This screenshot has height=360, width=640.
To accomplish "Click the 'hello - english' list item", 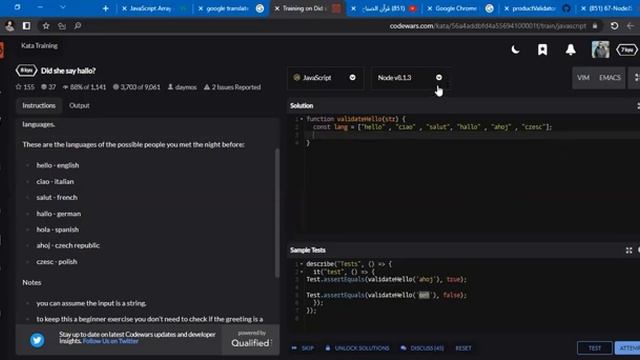I will (x=58, y=165).
